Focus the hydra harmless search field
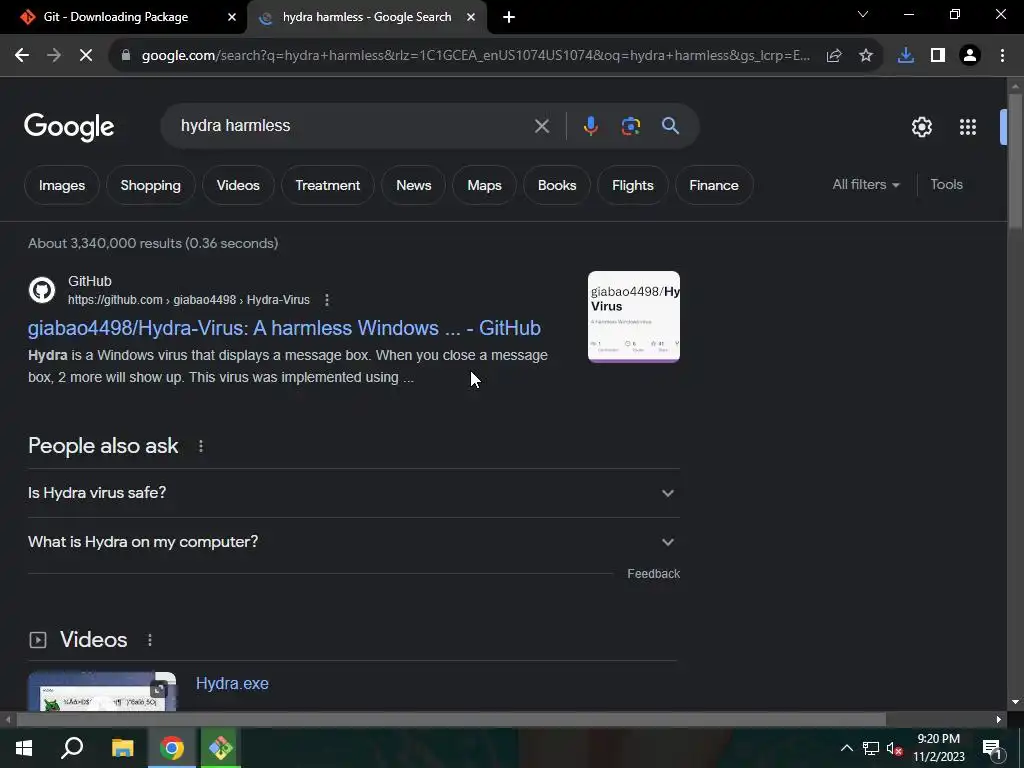 (x=353, y=126)
